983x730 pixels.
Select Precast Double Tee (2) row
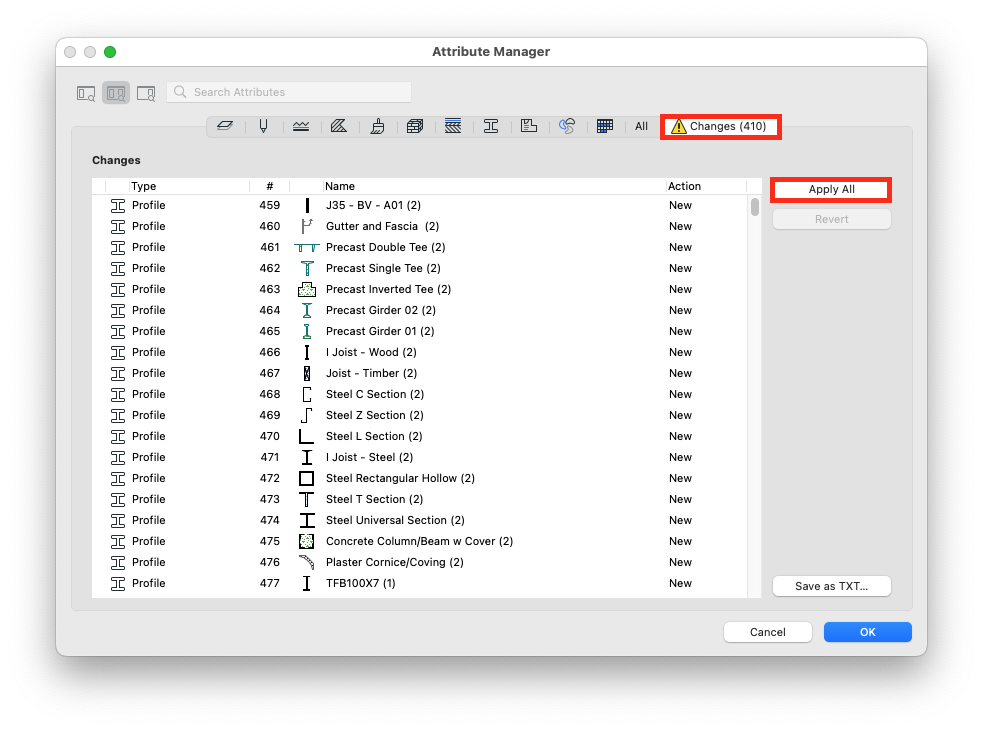click(x=420, y=247)
